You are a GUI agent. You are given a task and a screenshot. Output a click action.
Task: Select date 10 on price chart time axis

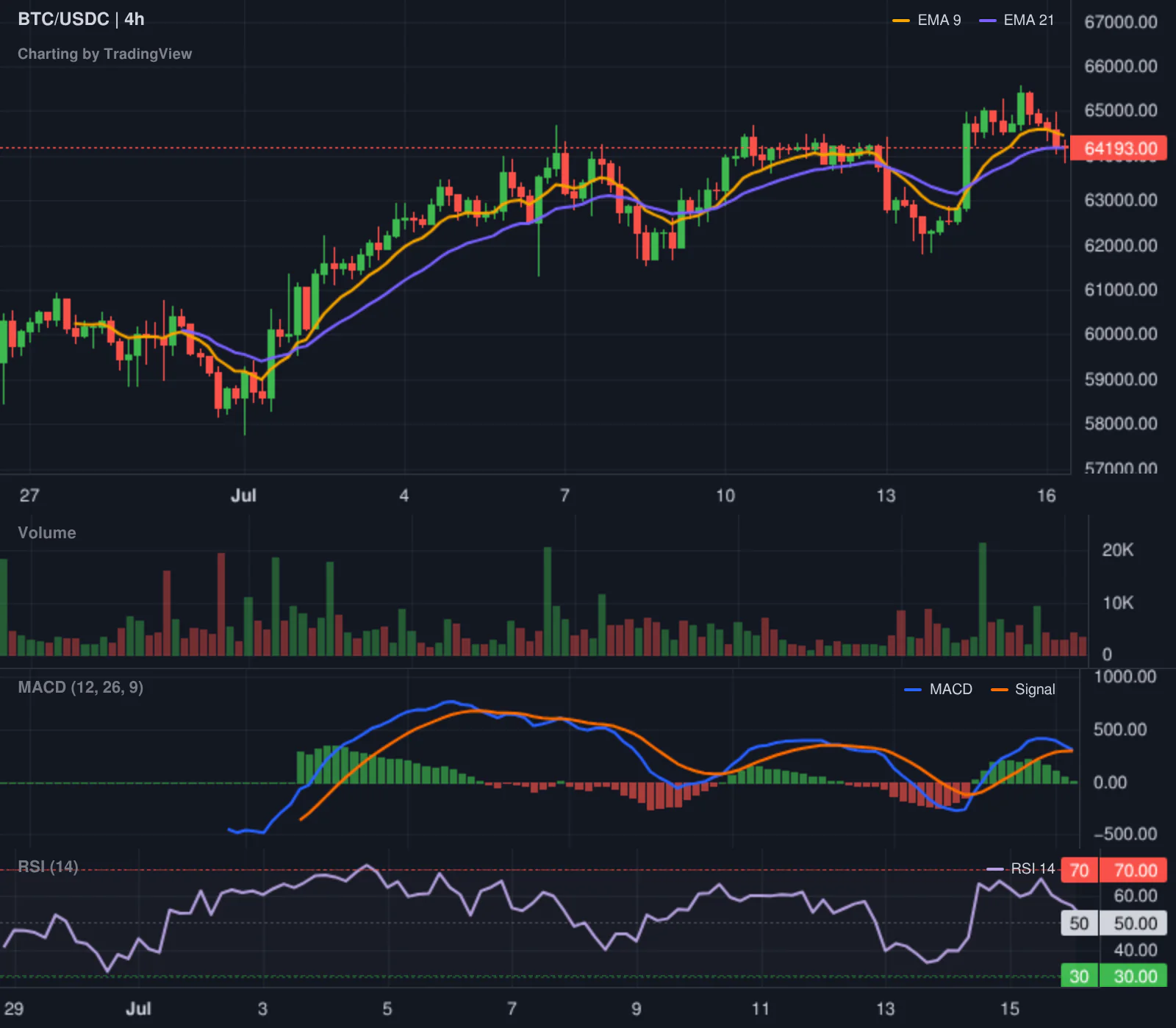[x=725, y=496]
